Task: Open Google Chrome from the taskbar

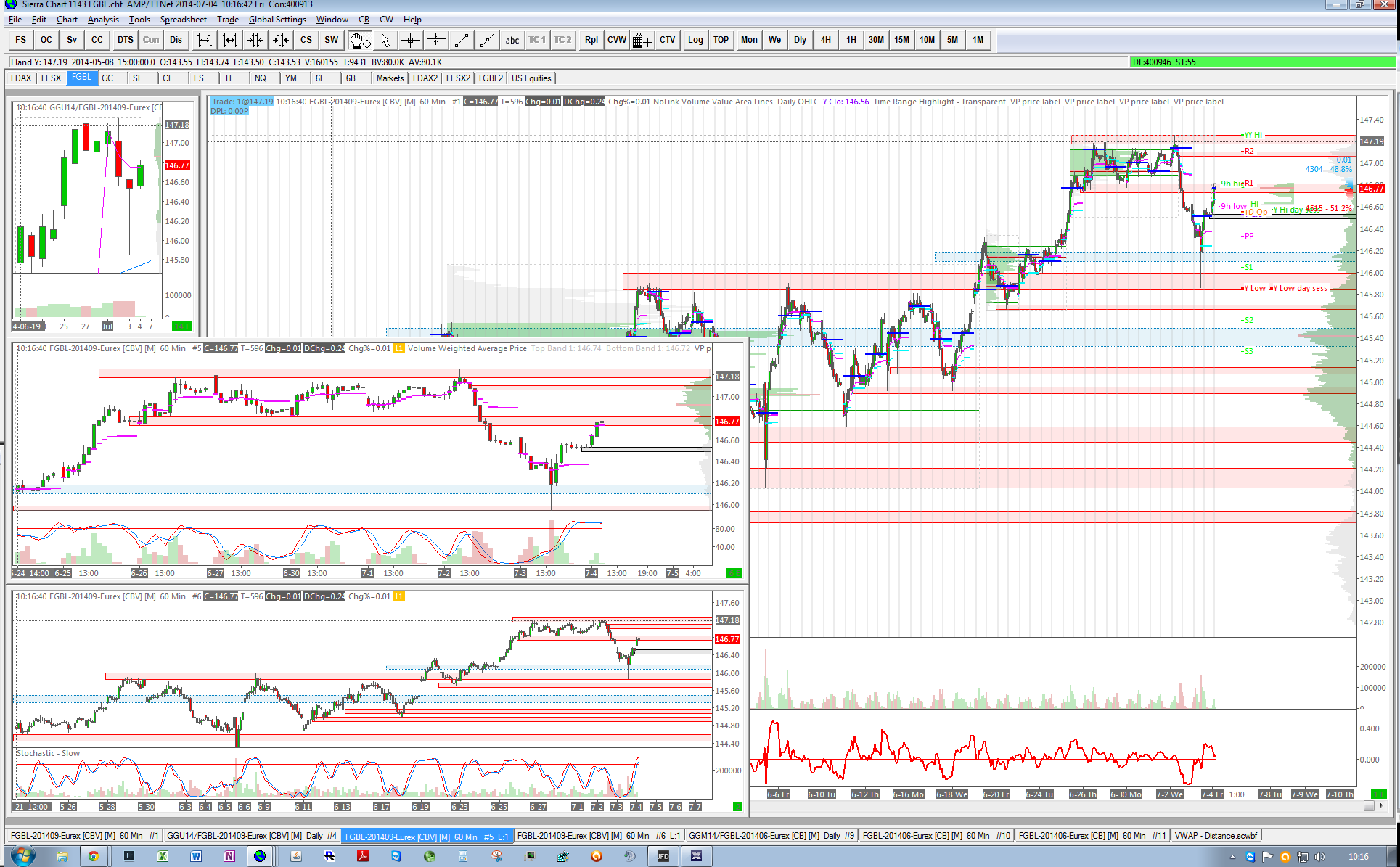Action: click(94, 856)
